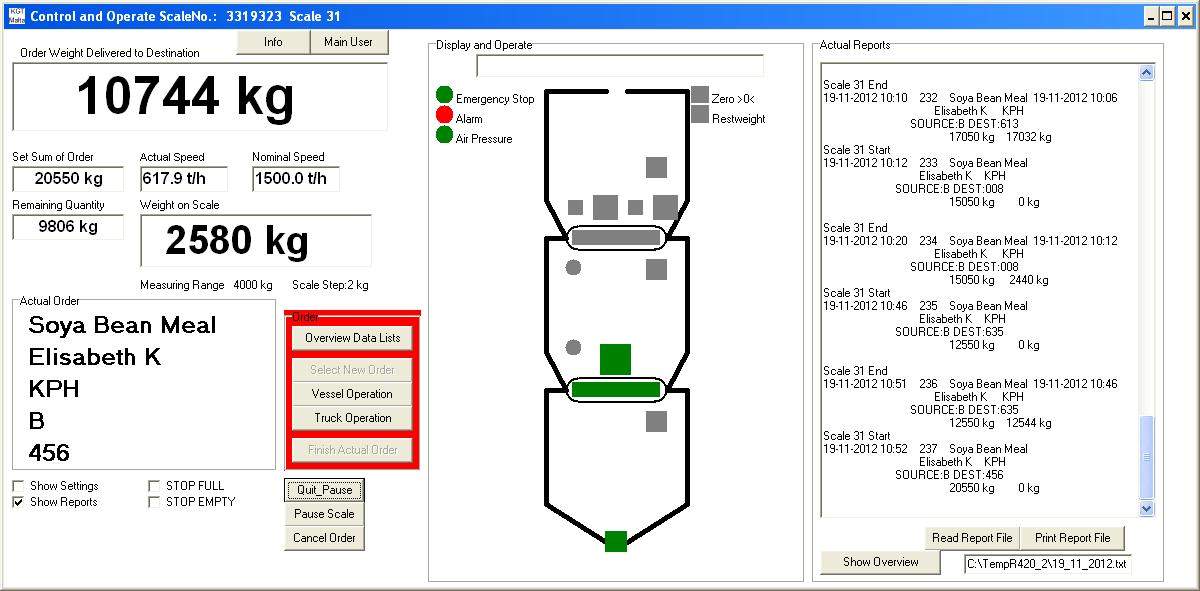The height and width of the screenshot is (591, 1200).
Task: Click the 2580 kg Weight on Scale display
Action: click(x=256, y=241)
